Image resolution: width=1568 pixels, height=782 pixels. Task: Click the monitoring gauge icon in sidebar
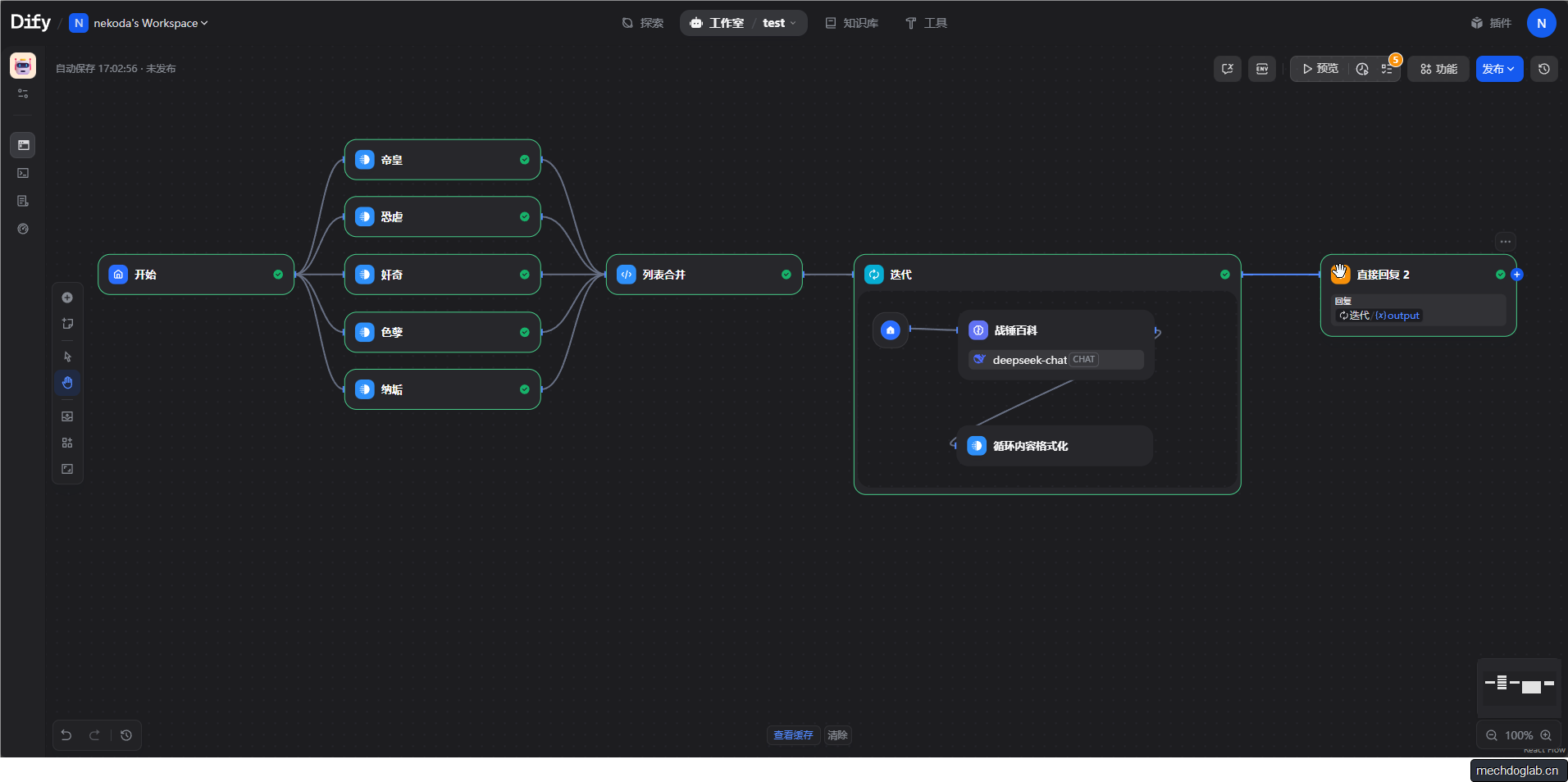click(x=23, y=229)
